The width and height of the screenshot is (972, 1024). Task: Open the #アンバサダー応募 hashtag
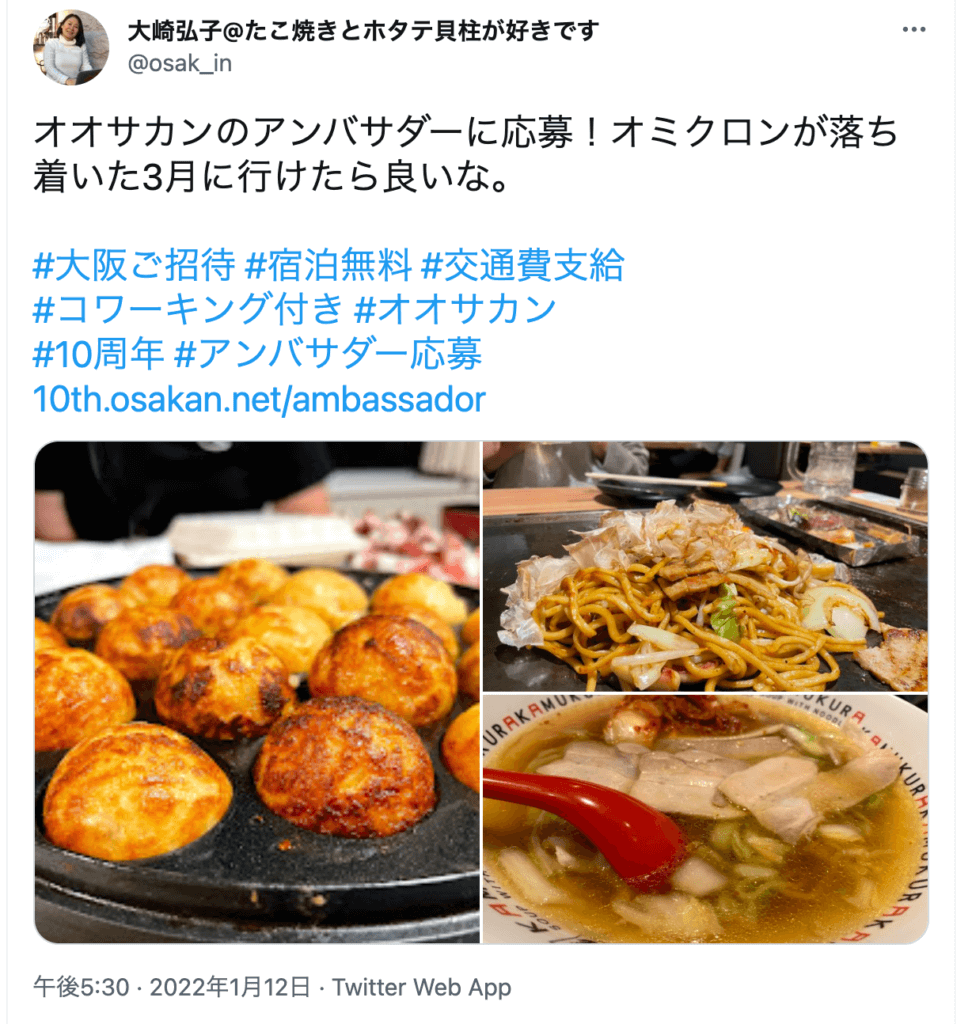(x=329, y=353)
